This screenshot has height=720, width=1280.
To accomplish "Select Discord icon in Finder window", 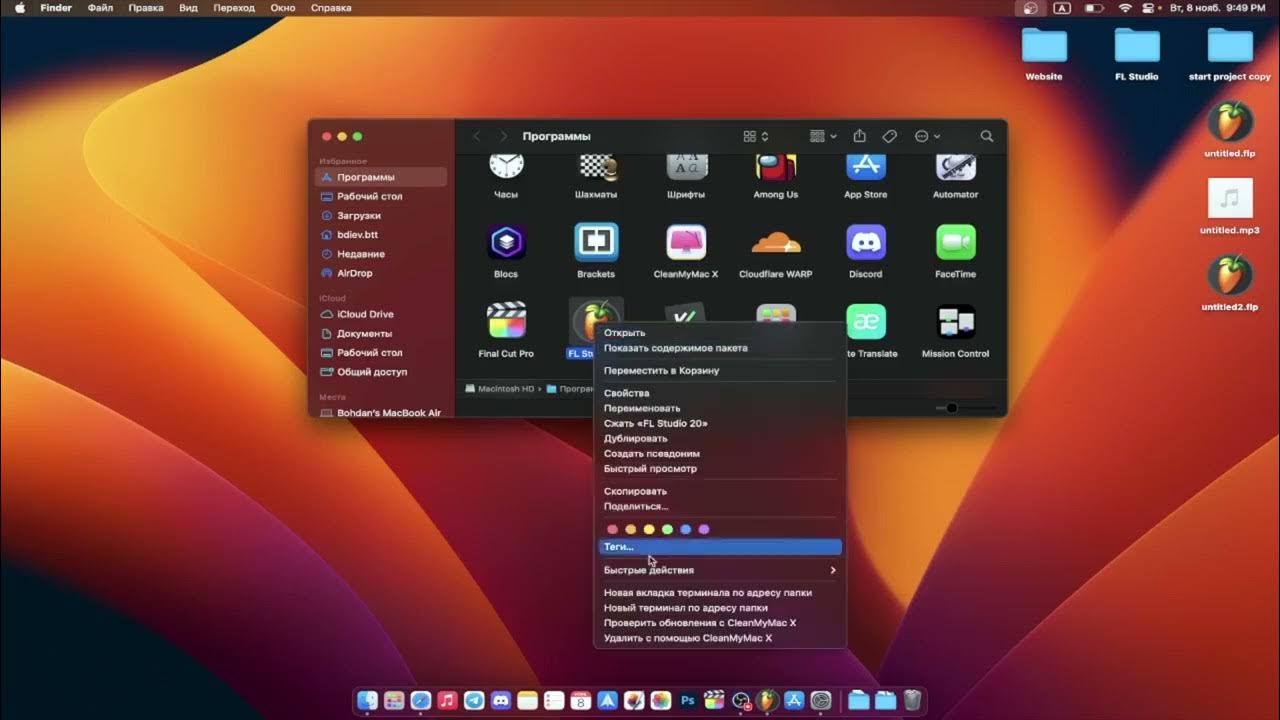I will point(866,242).
